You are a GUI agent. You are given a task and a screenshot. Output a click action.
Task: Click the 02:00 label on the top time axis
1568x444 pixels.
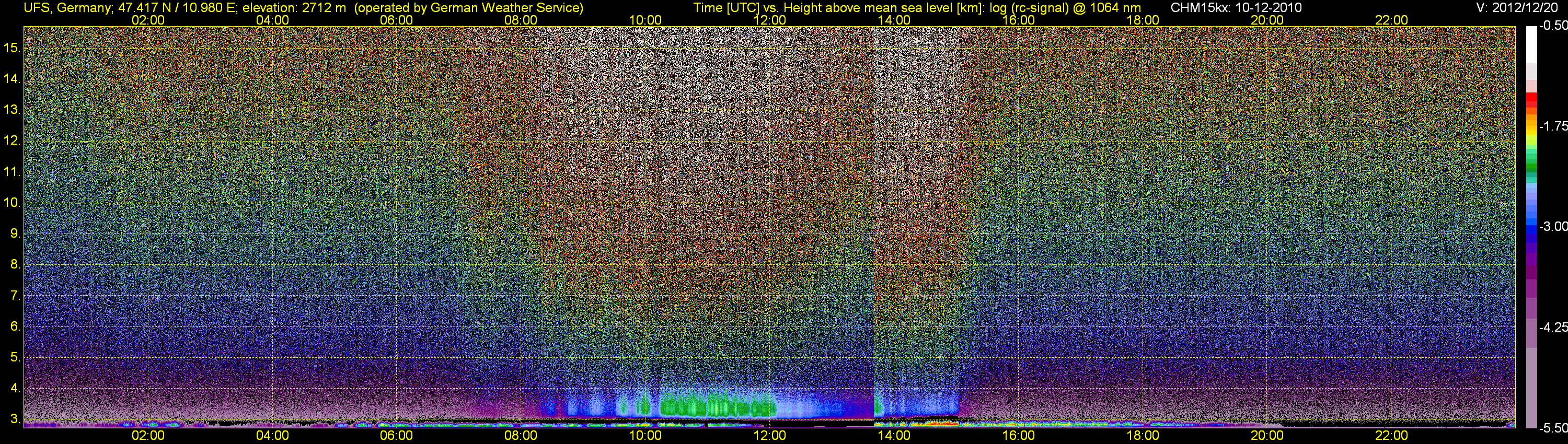[148, 20]
